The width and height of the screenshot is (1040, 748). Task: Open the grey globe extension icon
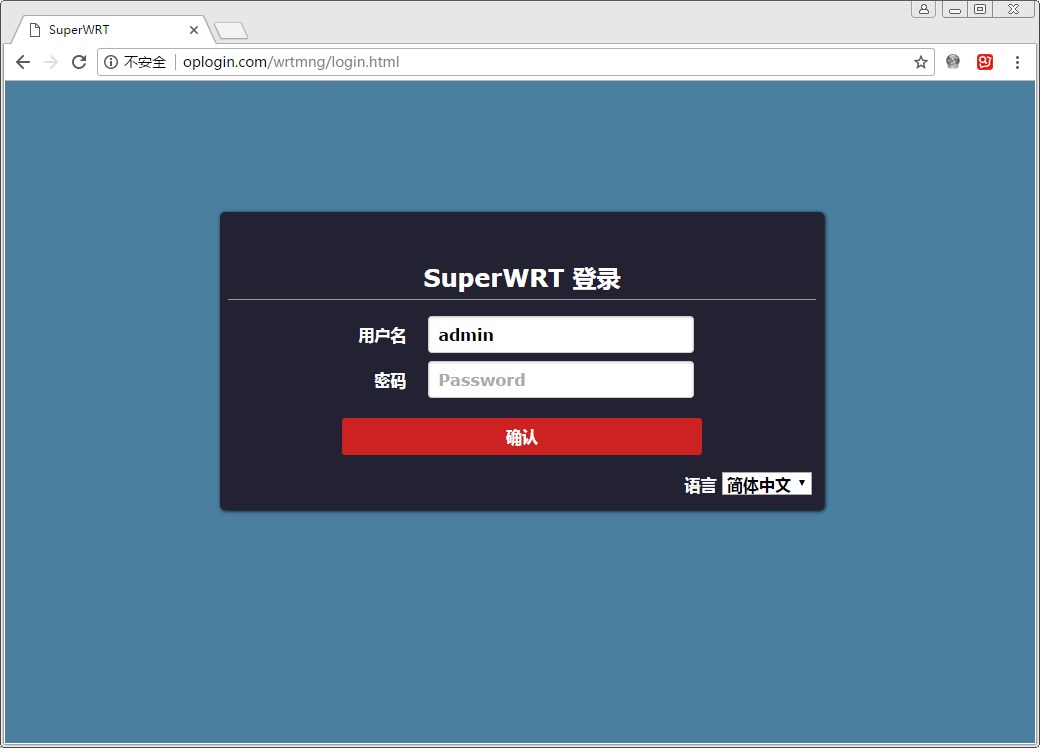point(953,62)
